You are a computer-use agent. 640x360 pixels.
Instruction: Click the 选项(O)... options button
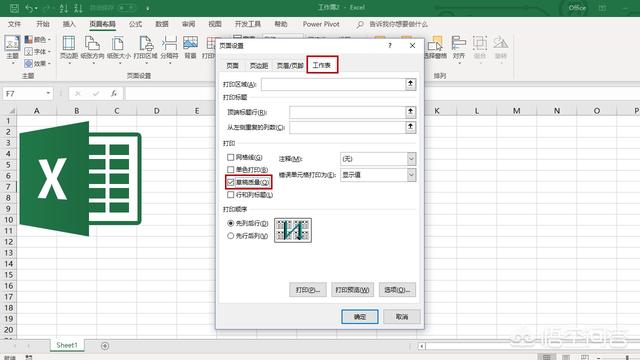click(397, 290)
